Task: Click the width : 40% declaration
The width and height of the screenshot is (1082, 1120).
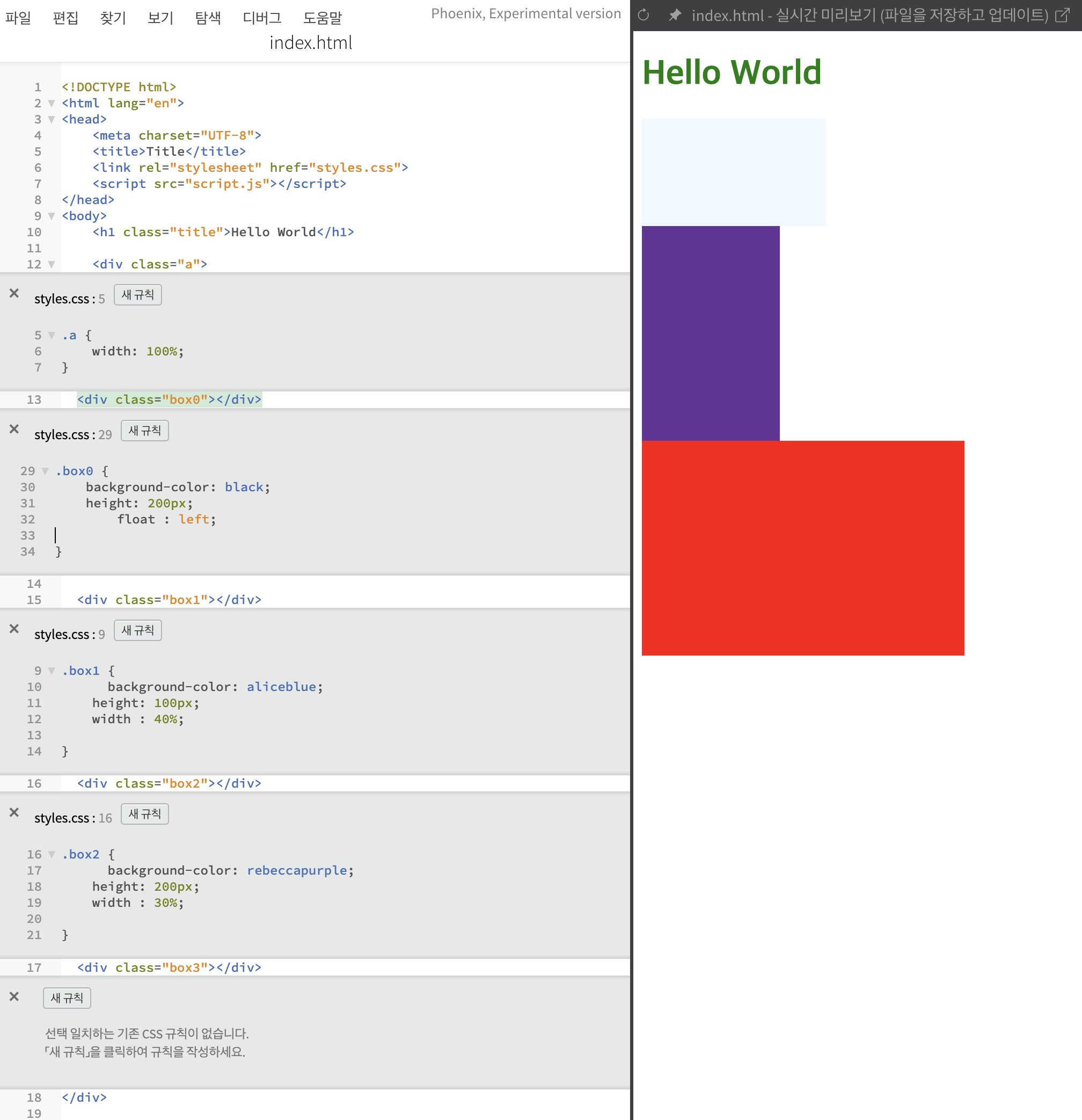Action: [138, 719]
